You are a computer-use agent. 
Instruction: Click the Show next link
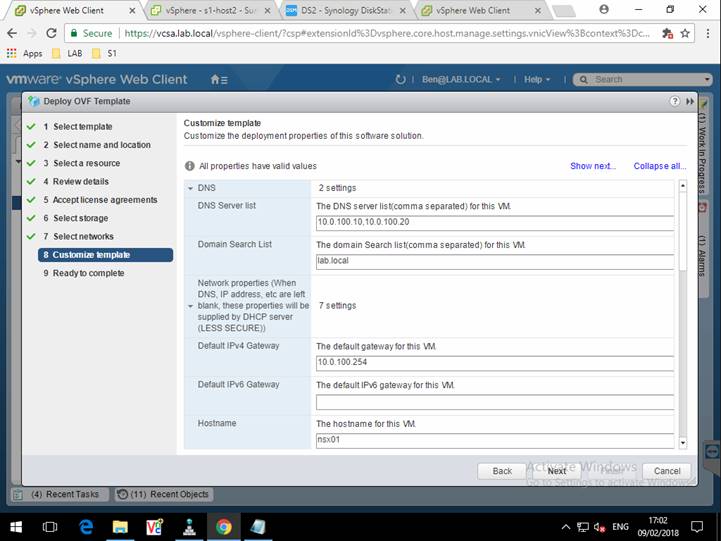tap(593, 166)
